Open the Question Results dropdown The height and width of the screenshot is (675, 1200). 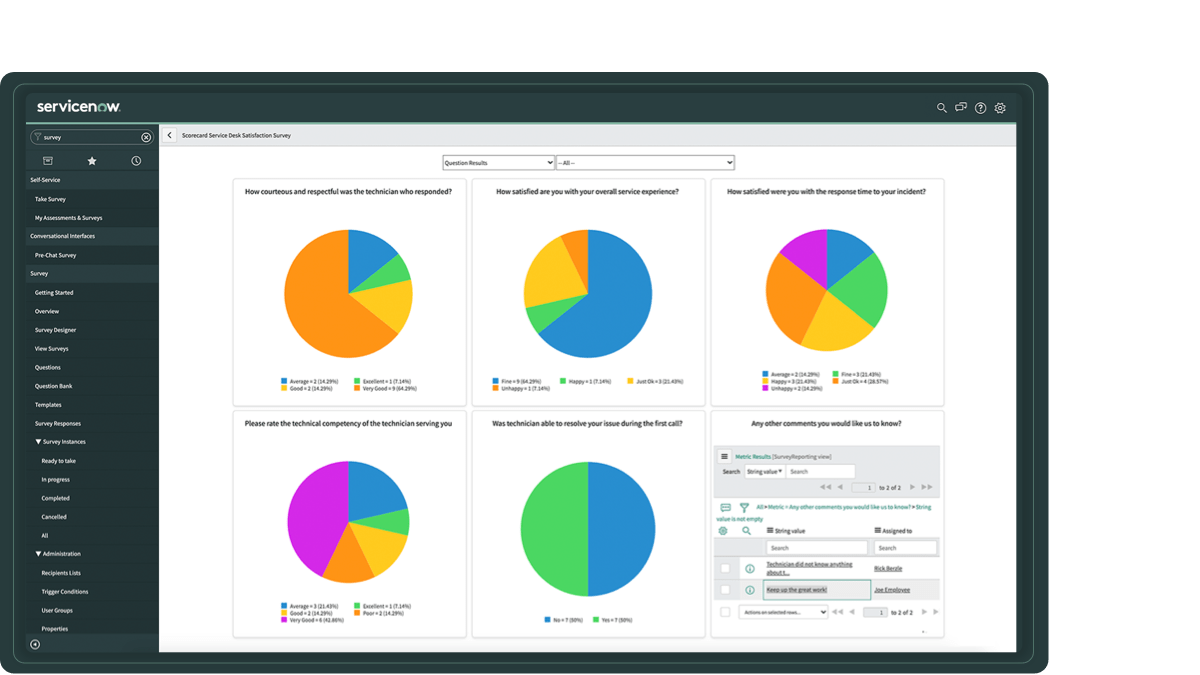coord(498,161)
